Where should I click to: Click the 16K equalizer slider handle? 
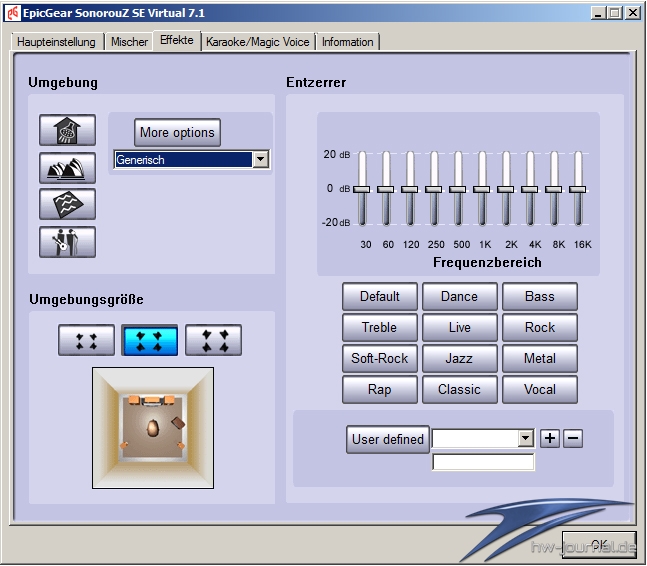pos(577,189)
